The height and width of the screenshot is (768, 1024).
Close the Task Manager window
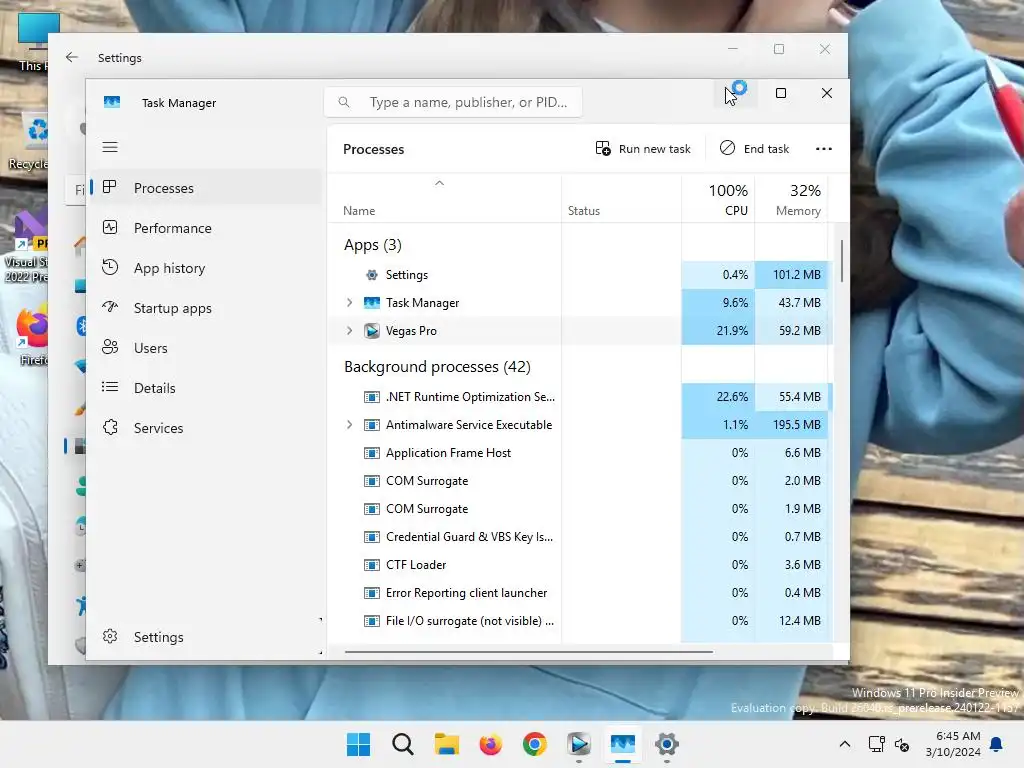pyautogui.click(x=827, y=93)
